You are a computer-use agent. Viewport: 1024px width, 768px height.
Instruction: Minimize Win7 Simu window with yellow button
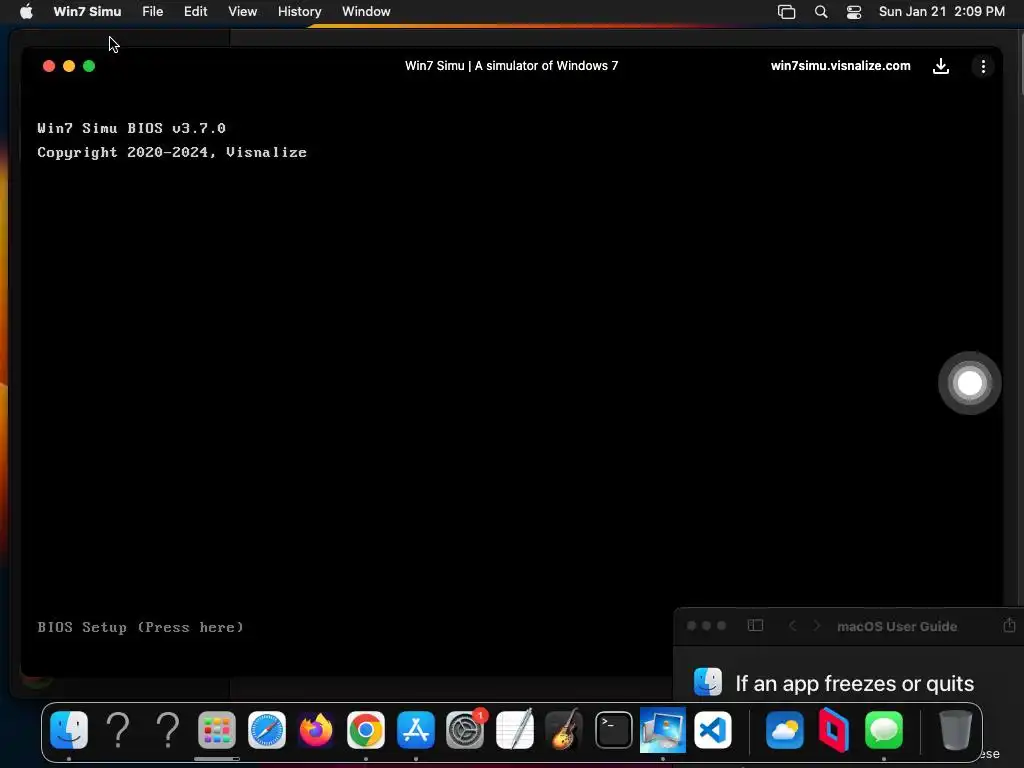[x=69, y=66]
